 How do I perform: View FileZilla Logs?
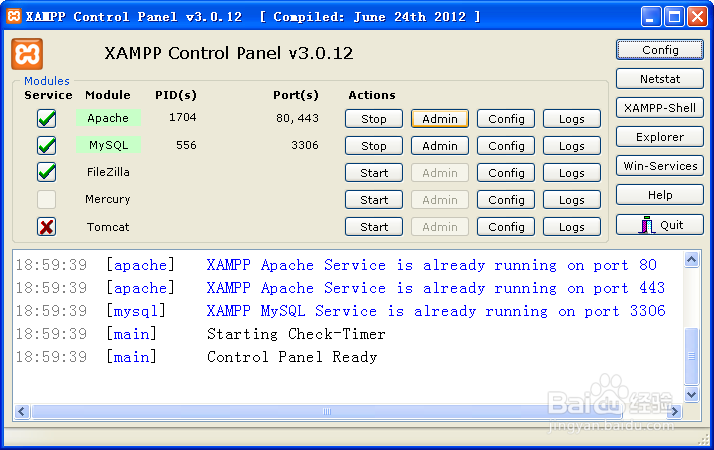tap(572, 173)
